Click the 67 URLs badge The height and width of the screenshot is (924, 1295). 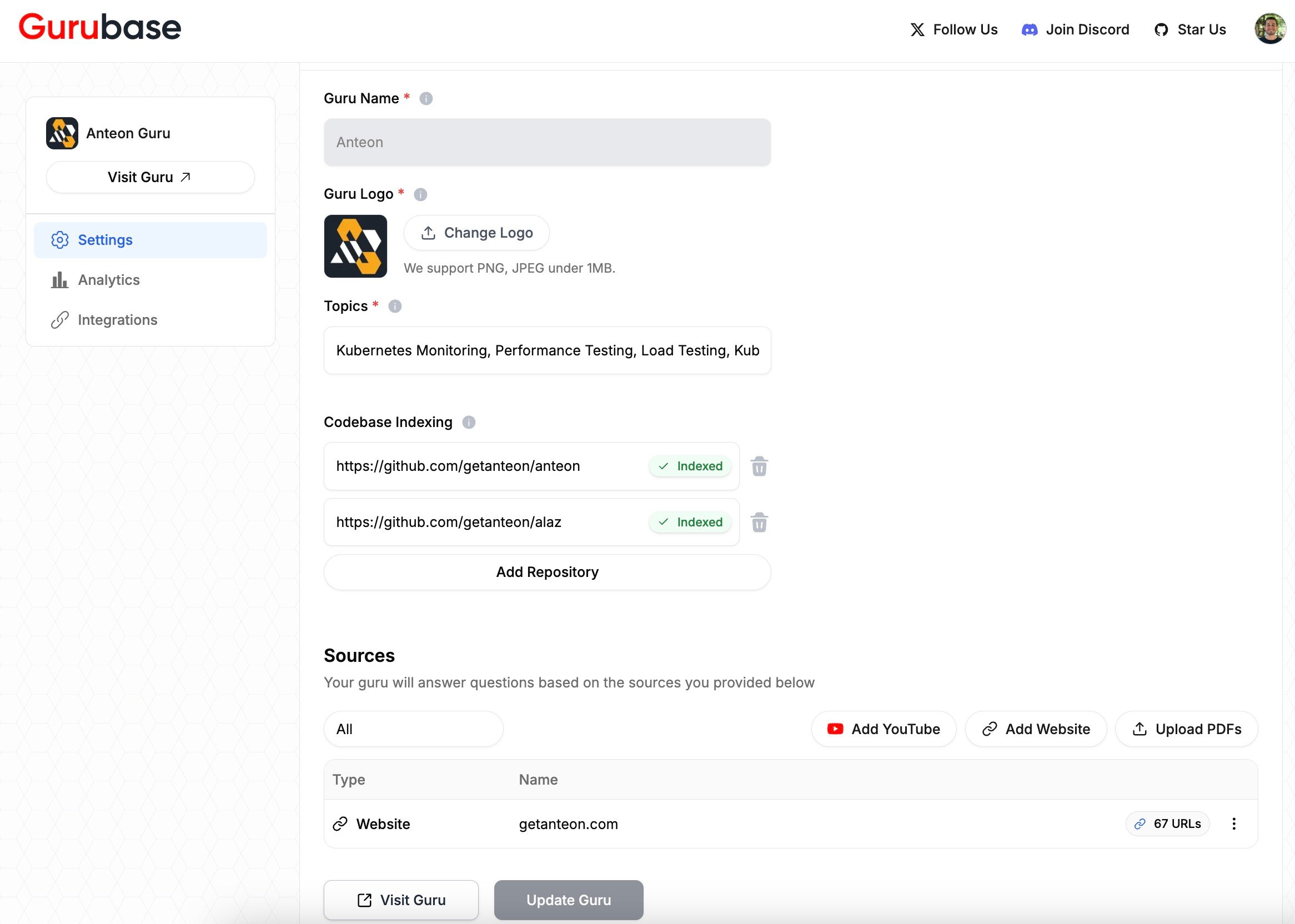click(1167, 823)
